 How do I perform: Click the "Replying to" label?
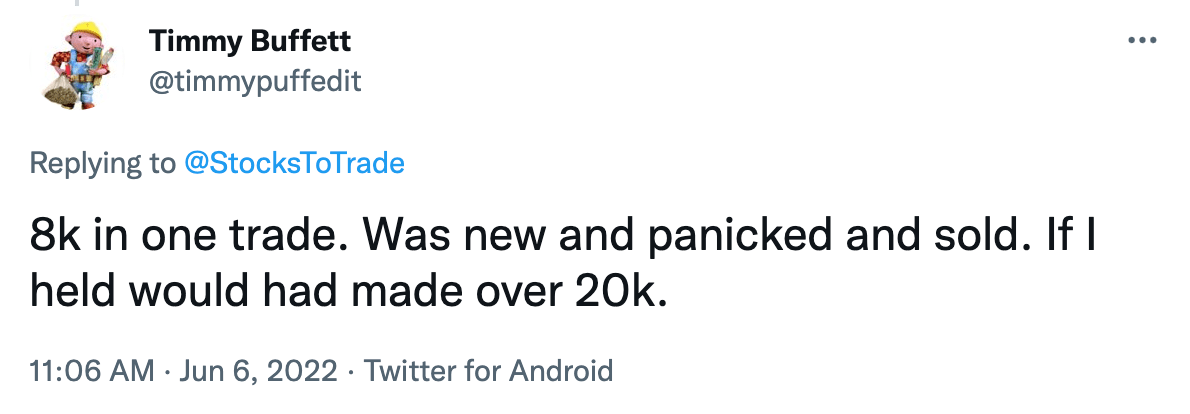coord(101,163)
